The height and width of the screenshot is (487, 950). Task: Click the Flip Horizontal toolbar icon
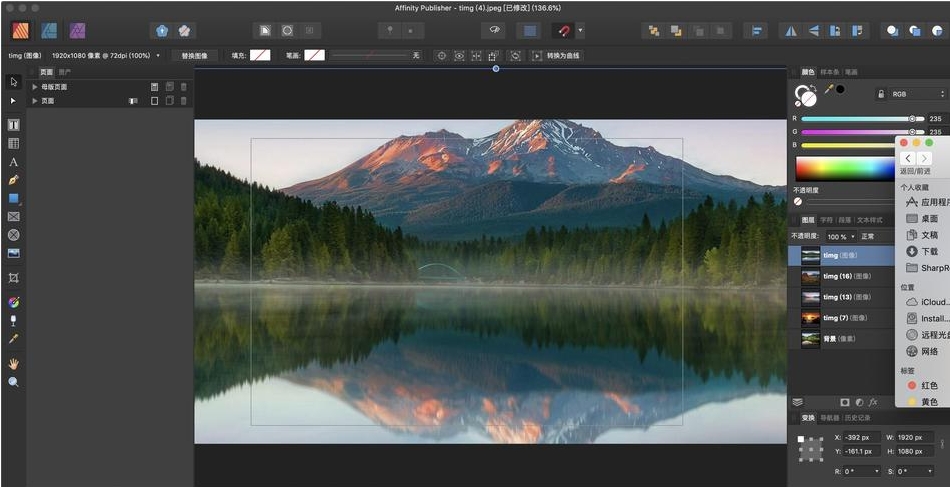click(791, 31)
